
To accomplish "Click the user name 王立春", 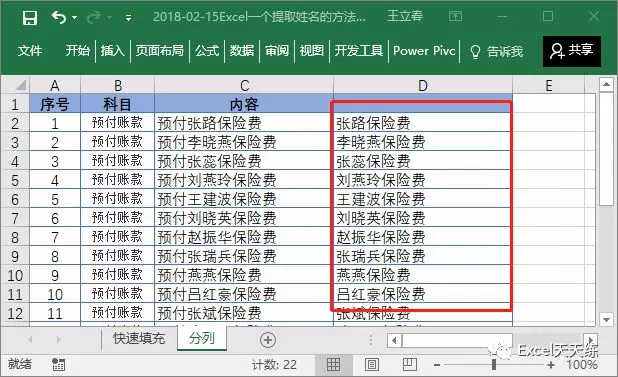I will (x=405, y=16).
